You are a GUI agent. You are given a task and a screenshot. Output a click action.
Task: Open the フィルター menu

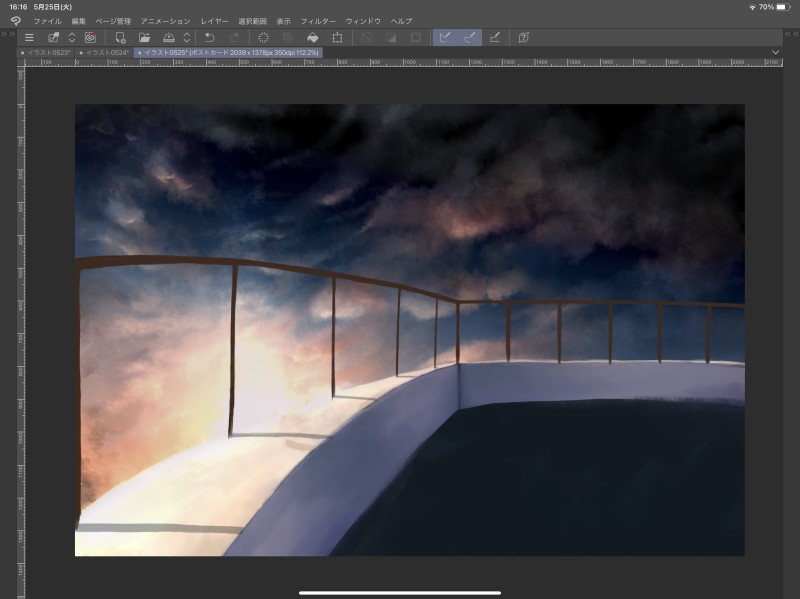click(318, 21)
